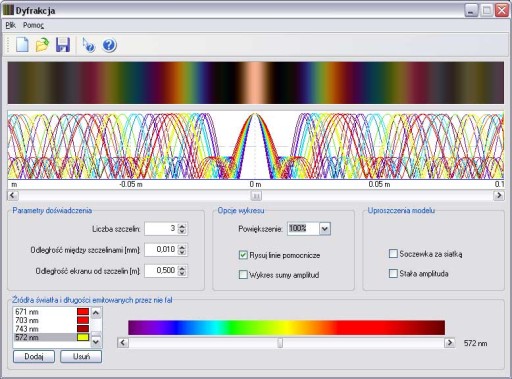This screenshot has height=379, width=512.
Task: Click the Odległość między szczelinami field showing 0,010
Action: click(161, 250)
